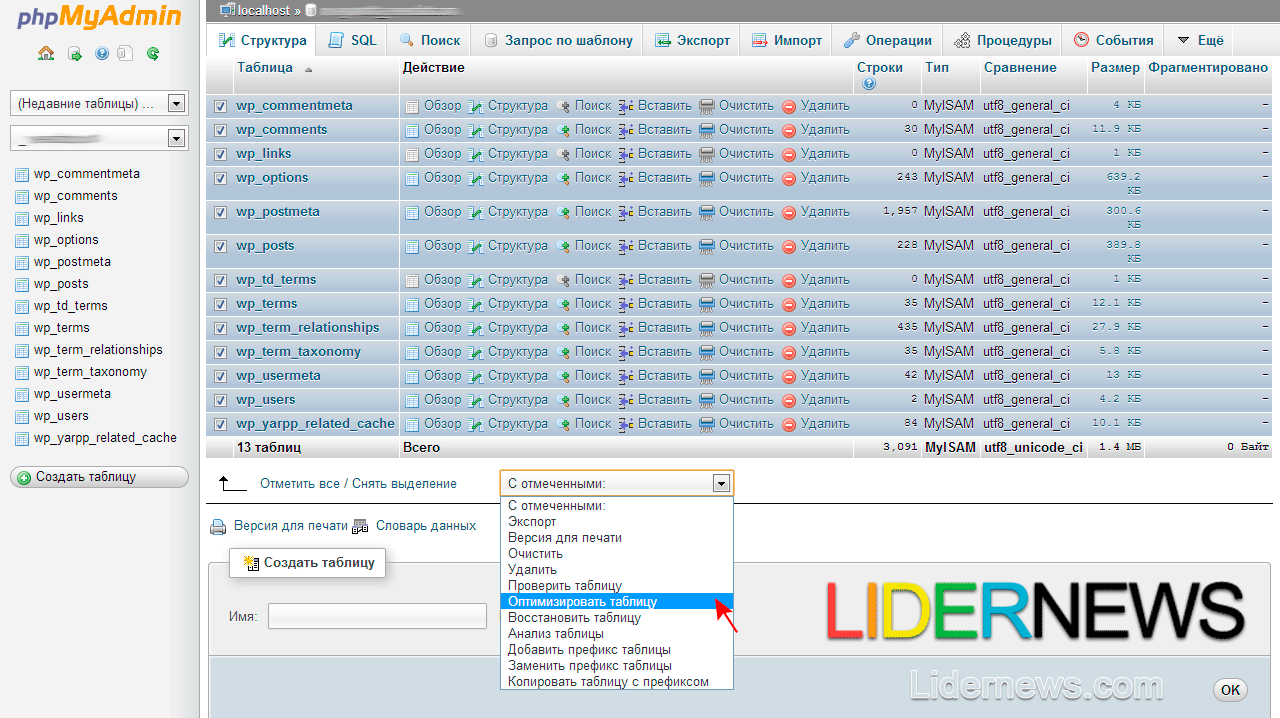The height and width of the screenshot is (718, 1280).
Task: Click the localhost server link in breadcrumb
Action: 264,10
